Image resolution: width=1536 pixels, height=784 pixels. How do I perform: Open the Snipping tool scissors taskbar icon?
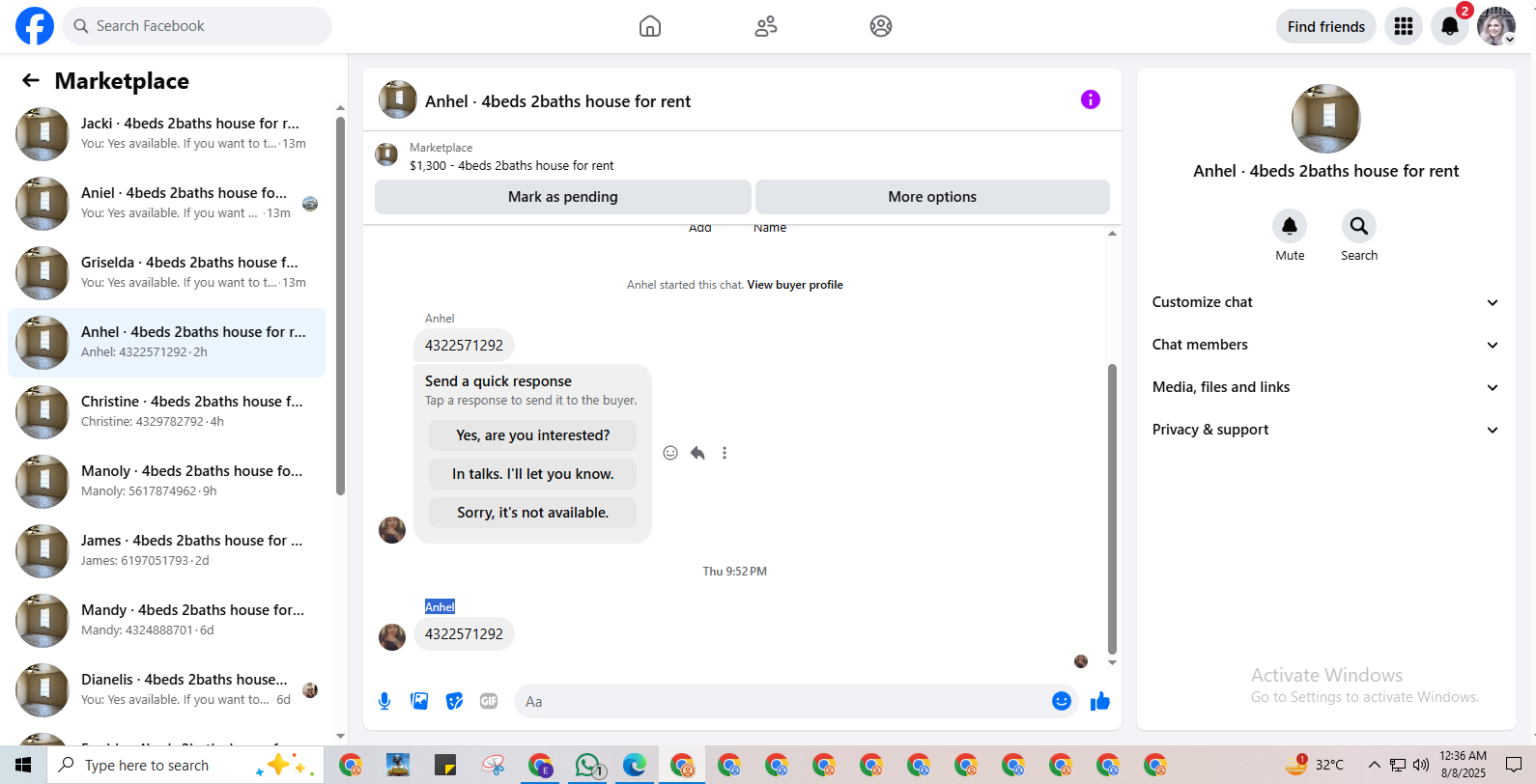[494, 765]
